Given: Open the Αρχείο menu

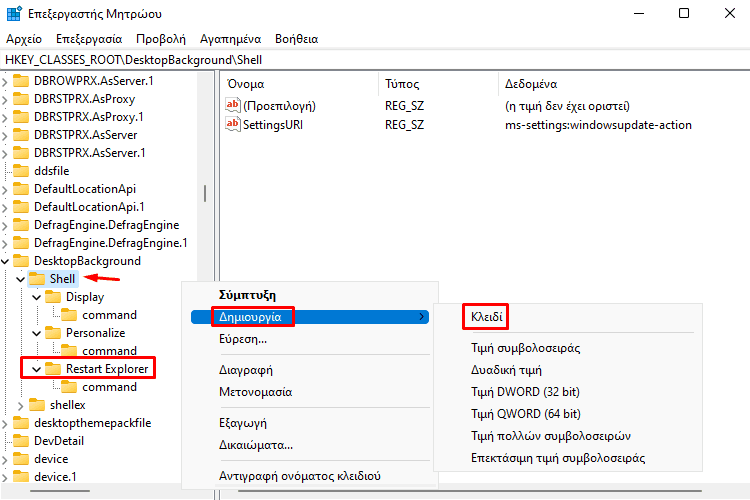Looking at the screenshot, I should click(24, 39).
